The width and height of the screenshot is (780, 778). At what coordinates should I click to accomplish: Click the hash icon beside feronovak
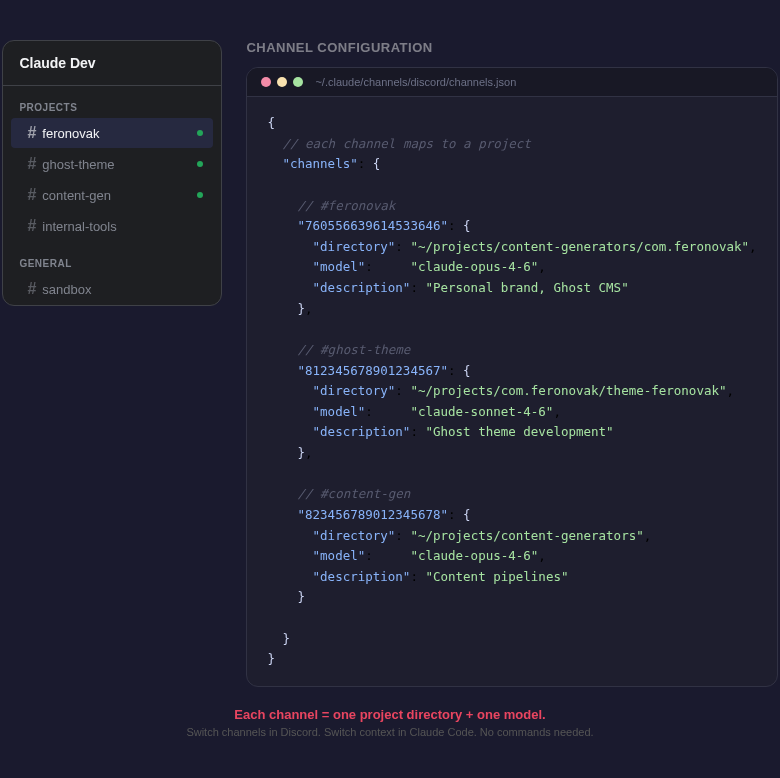[32, 132]
